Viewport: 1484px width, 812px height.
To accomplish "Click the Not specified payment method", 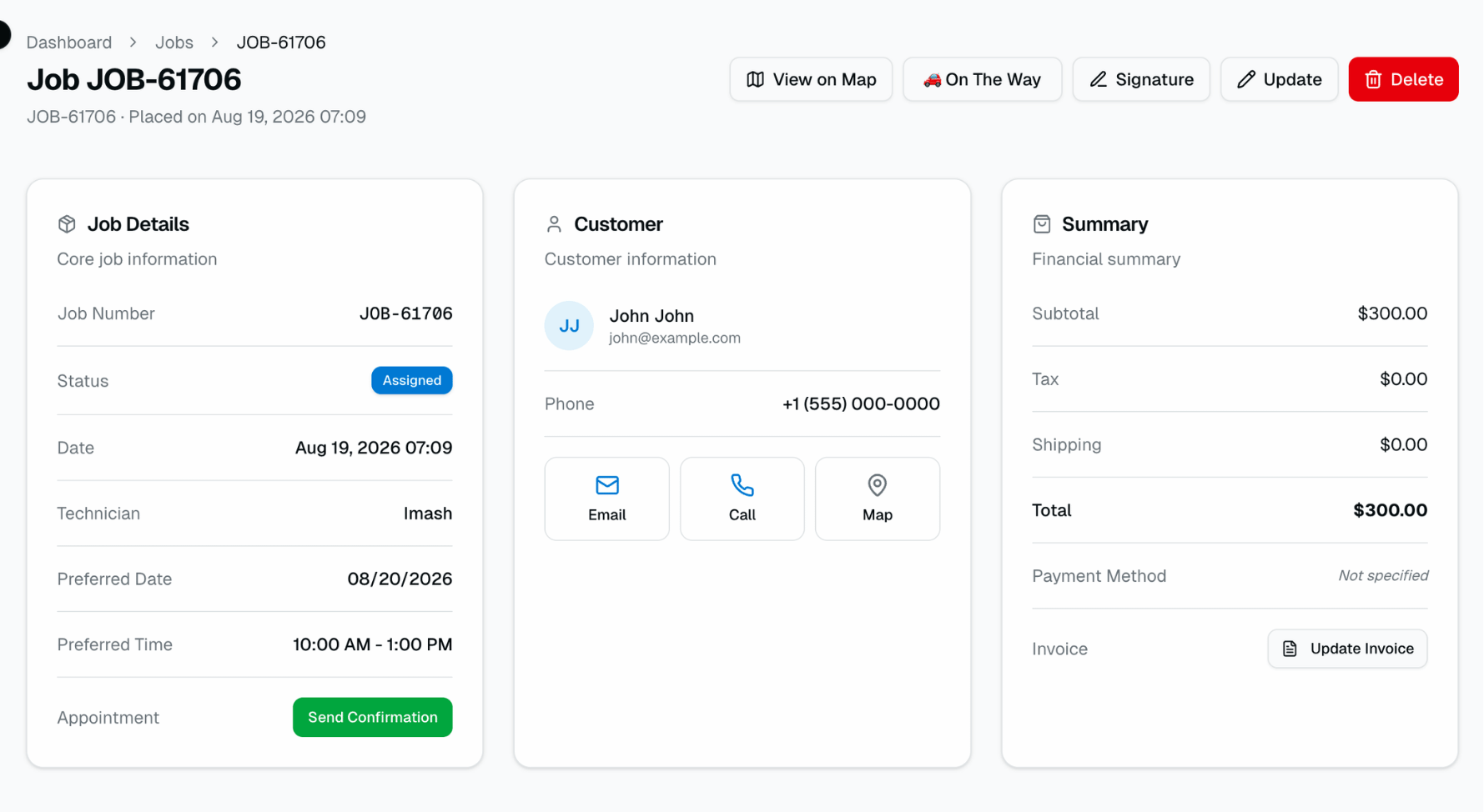I will (1383, 575).
